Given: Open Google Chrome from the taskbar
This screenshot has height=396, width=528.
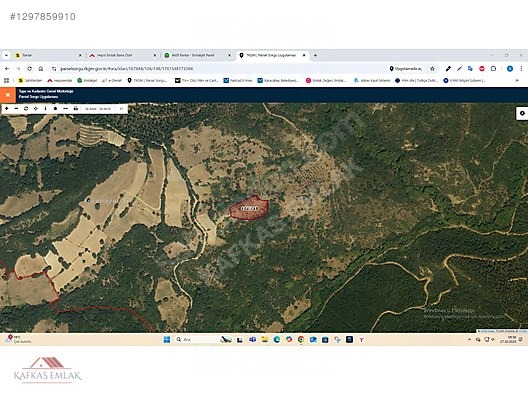Looking at the screenshot, I should point(301,340).
